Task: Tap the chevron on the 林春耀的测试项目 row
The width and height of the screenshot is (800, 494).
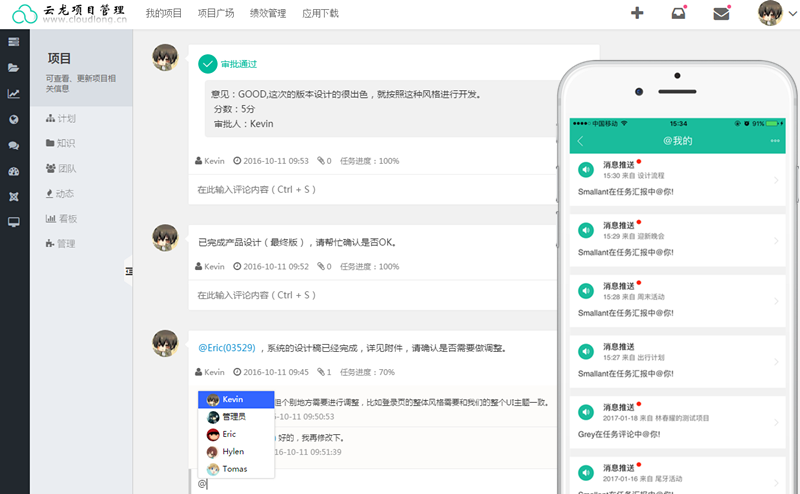Action: [776, 423]
